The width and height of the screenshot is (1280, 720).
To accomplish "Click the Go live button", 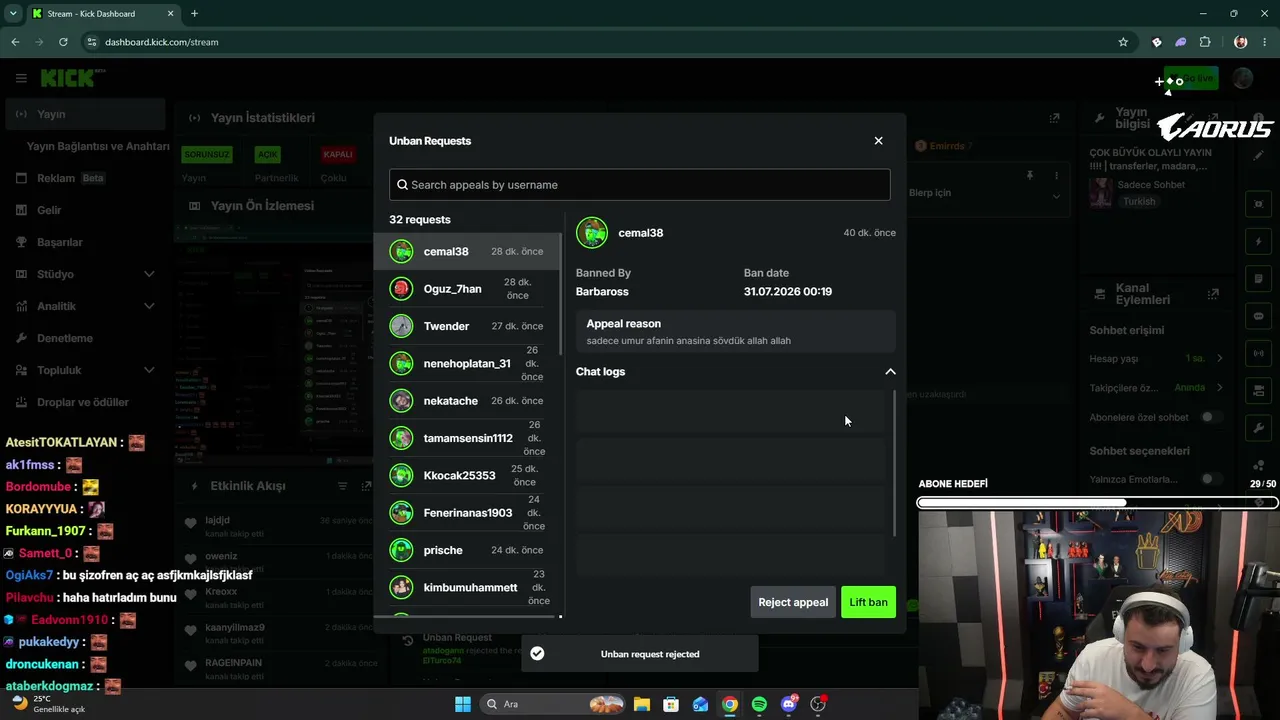I will tap(1191, 79).
